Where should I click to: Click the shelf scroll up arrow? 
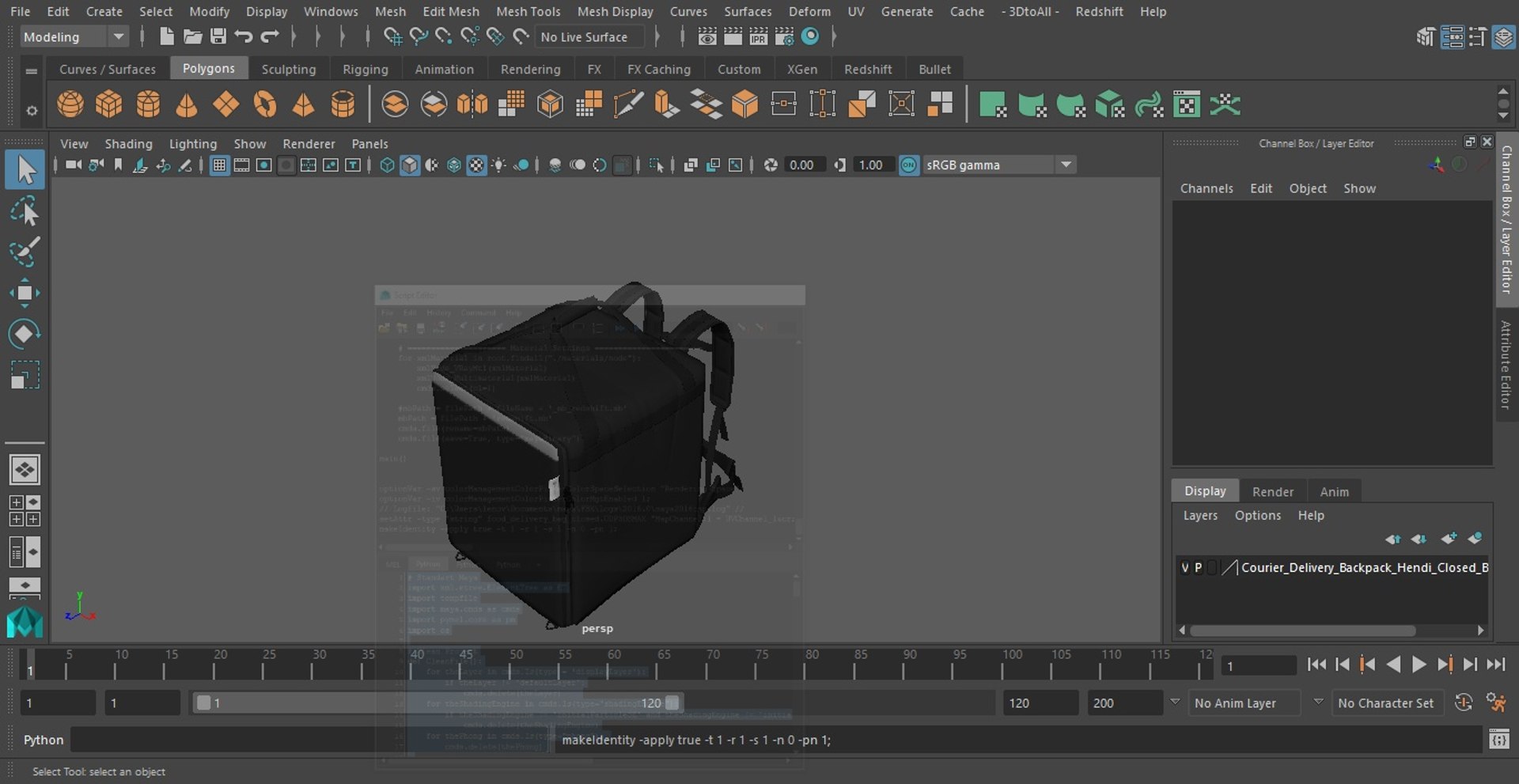1503,92
